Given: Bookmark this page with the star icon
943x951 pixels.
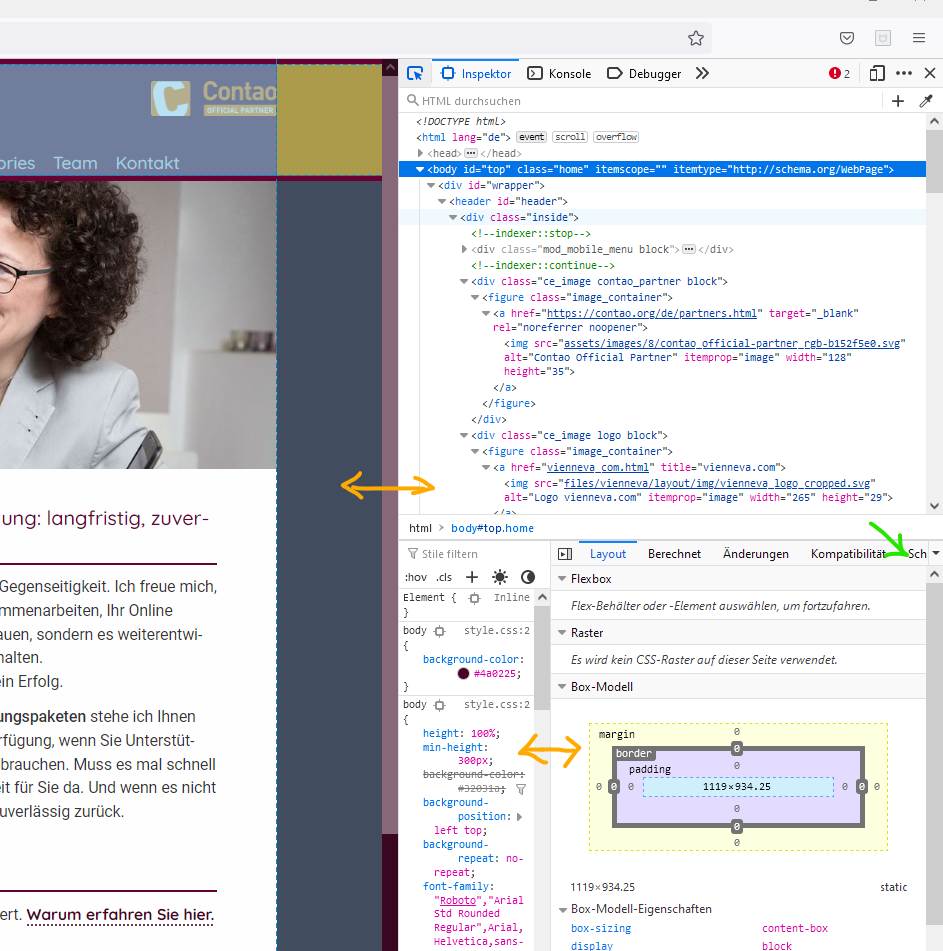Looking at the screenshot, I should click(x=696, y=38).
